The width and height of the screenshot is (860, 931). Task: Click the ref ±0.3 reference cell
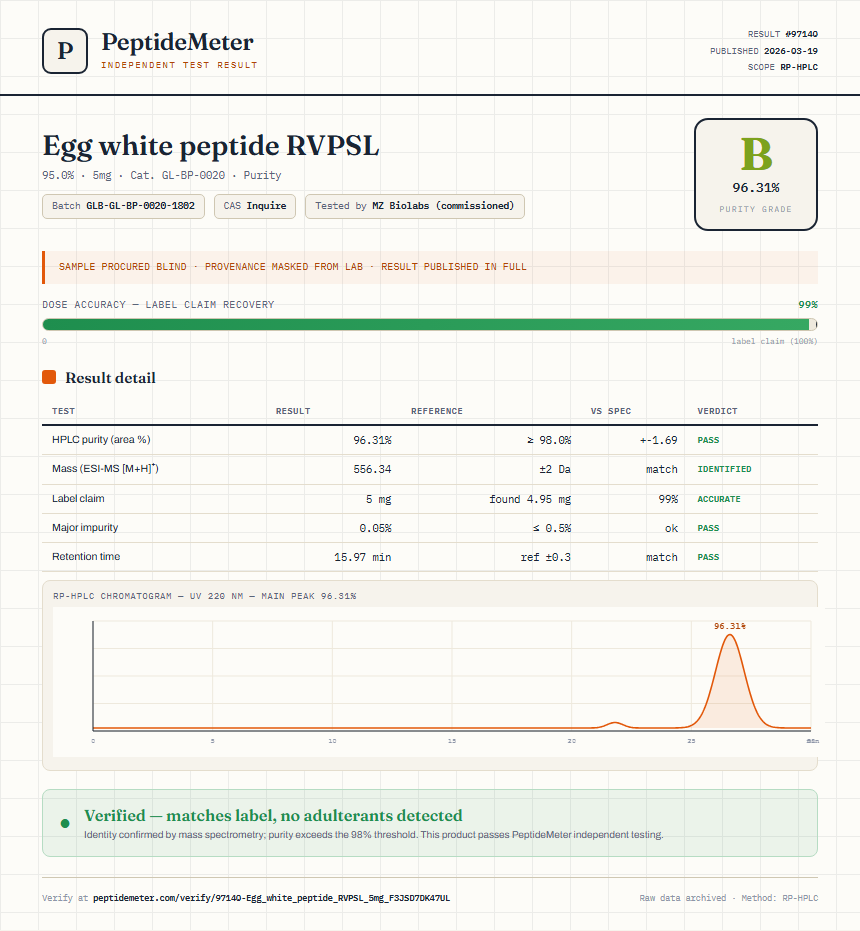(546, 557)
